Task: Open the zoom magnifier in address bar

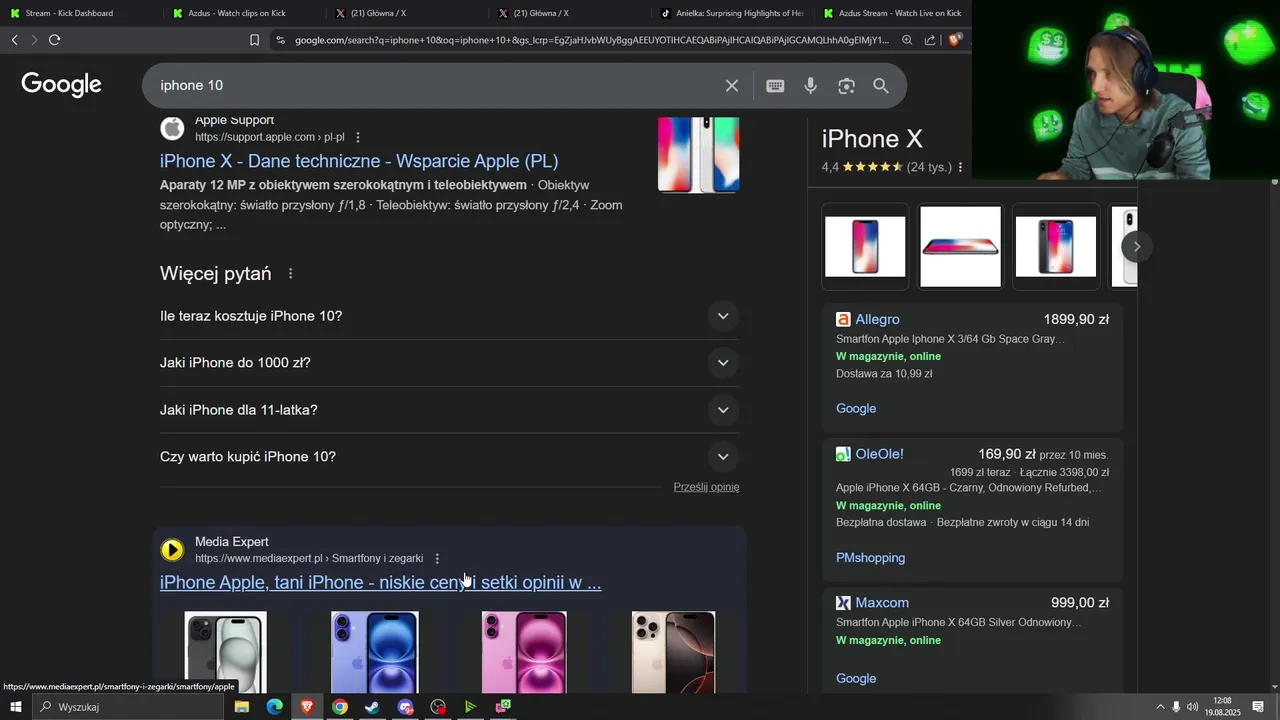Action: 907,40
